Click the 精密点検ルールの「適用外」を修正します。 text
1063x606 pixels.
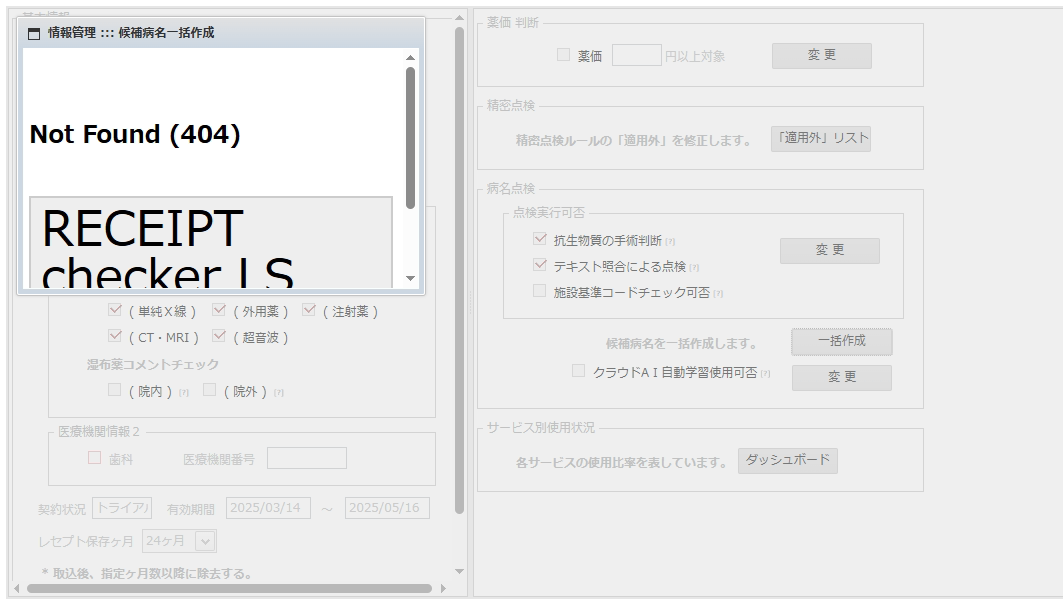click(x=634, y=141)
